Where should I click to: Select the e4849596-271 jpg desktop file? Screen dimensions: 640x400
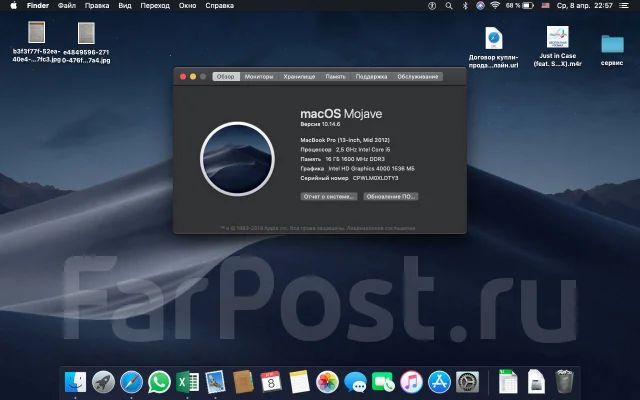(86, 42)
